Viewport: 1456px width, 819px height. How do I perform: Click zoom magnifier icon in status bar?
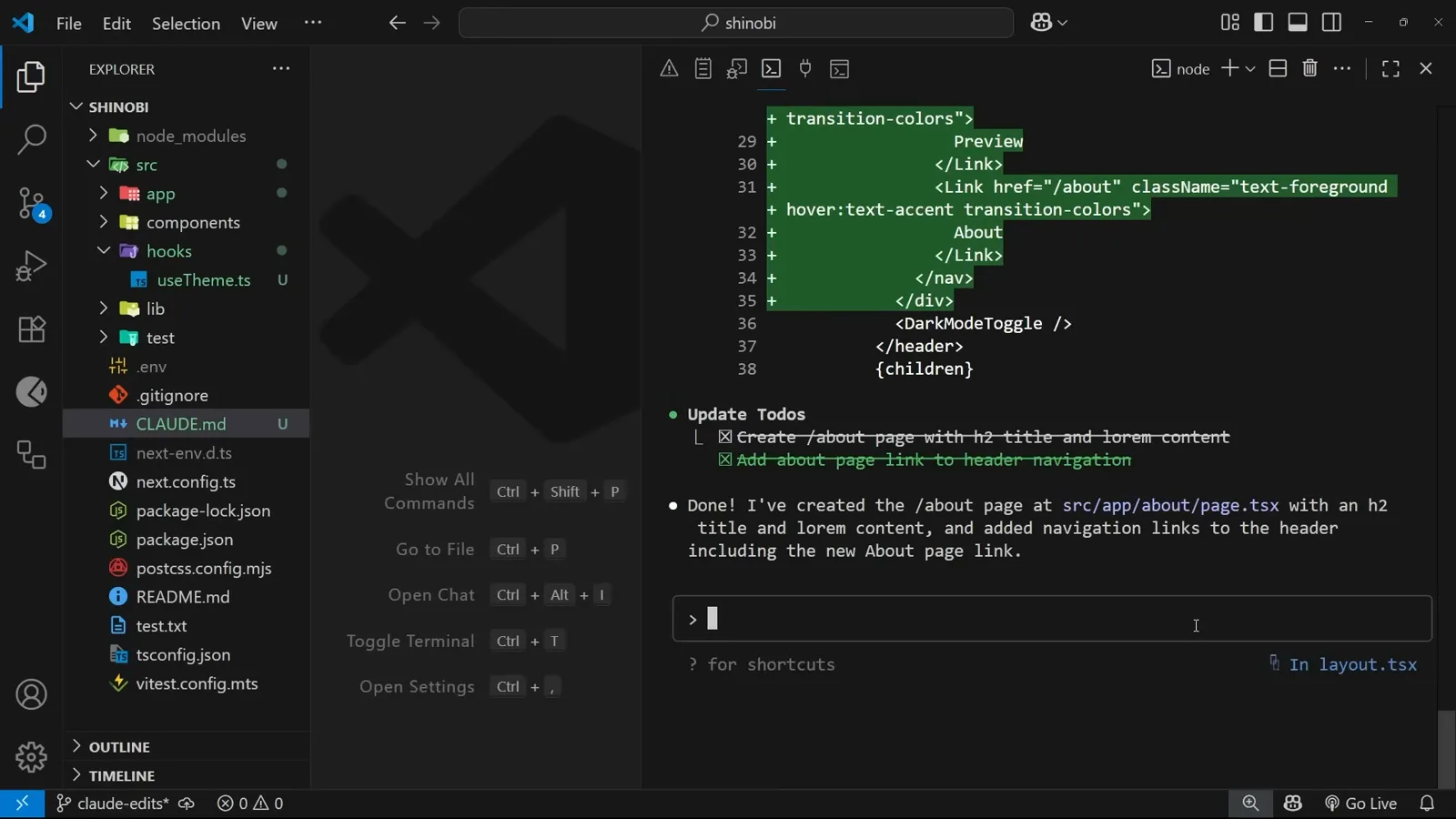1250,804
